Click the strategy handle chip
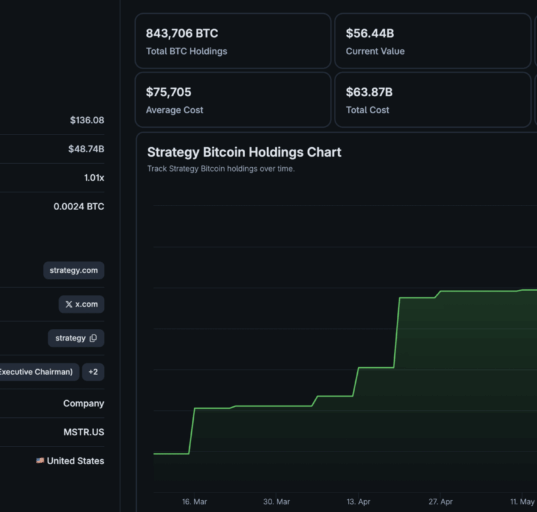The width and height of the screenshot is (537, 512). coord(76,338)
